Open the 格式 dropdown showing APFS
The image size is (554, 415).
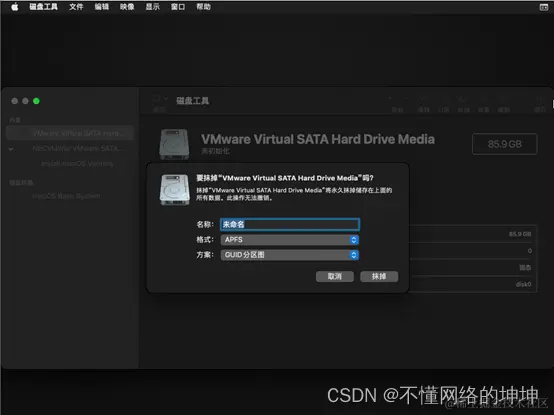pos(290,240)
